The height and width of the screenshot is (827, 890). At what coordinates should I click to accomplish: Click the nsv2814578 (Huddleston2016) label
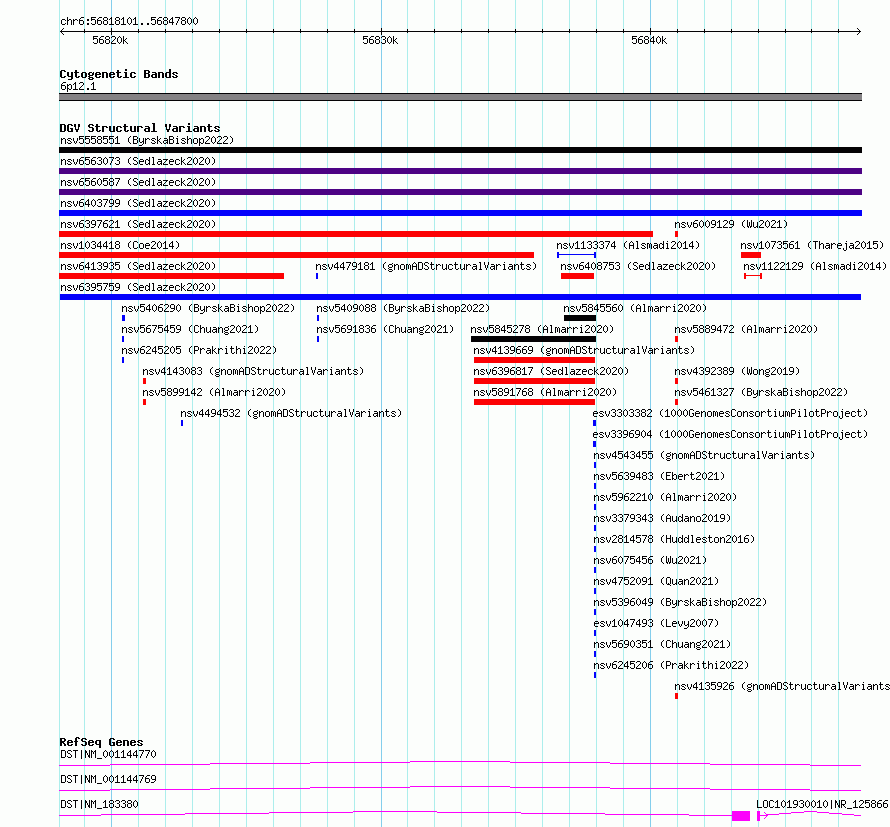tap(674, 539)
